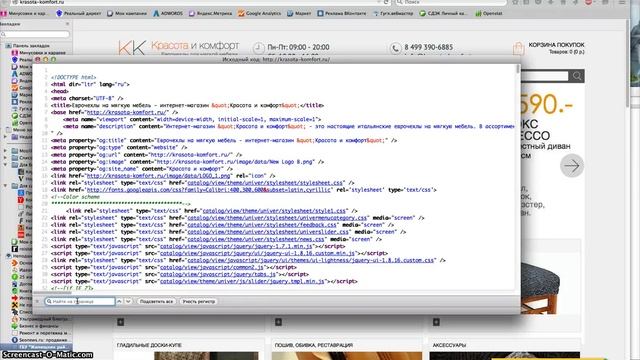Select Минусовки и караоке in sidebar tree
Screen dimensions: 640x360
(38, 53)
